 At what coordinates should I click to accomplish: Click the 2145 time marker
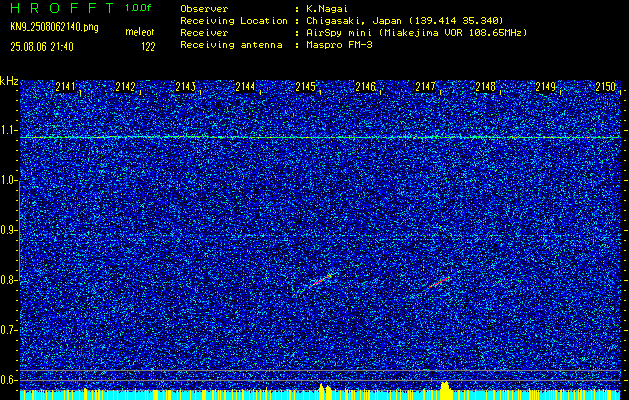coord(305,87)
